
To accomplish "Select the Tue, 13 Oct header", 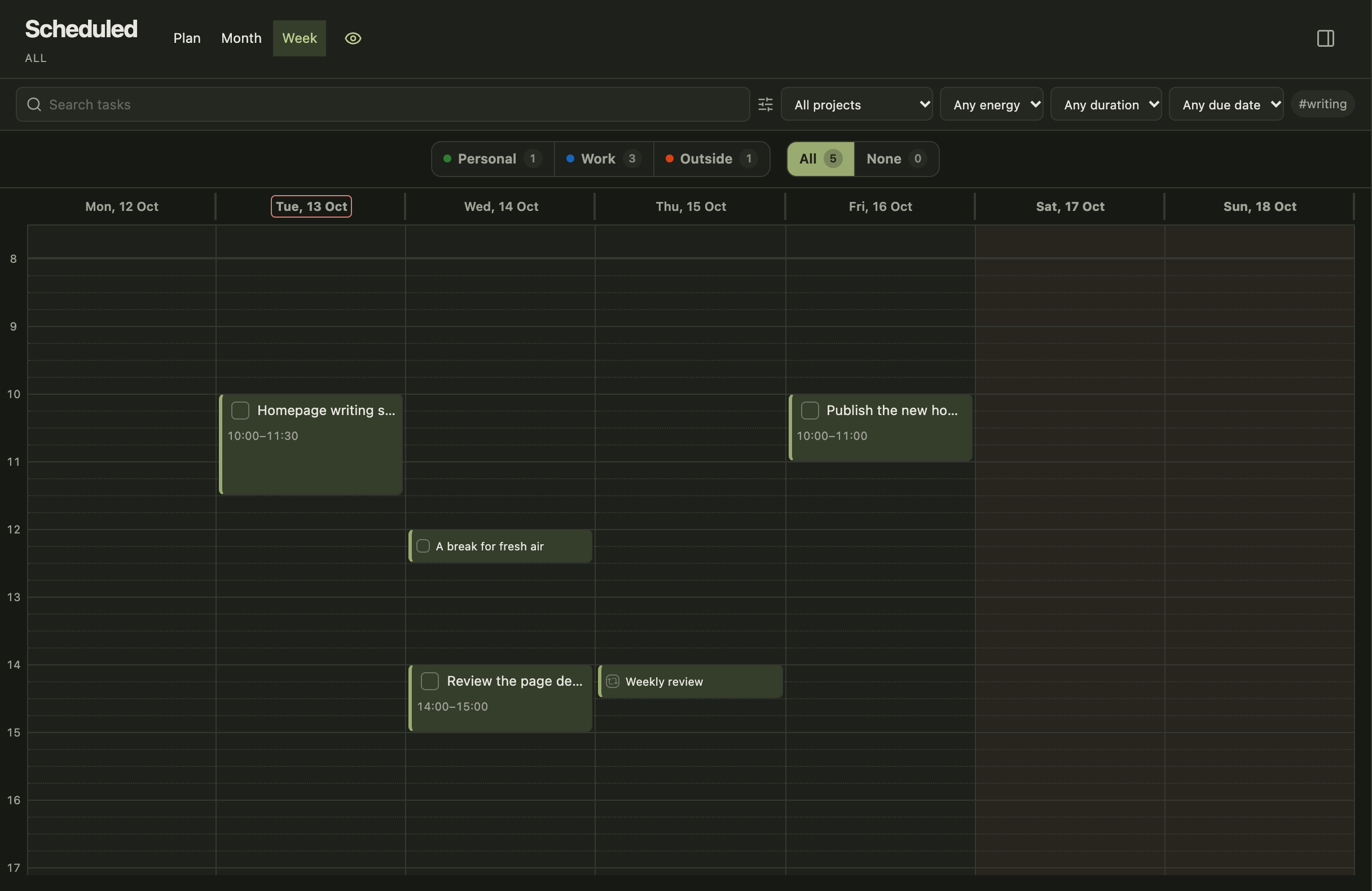I will pyautogui.click(x=311, y=206).
